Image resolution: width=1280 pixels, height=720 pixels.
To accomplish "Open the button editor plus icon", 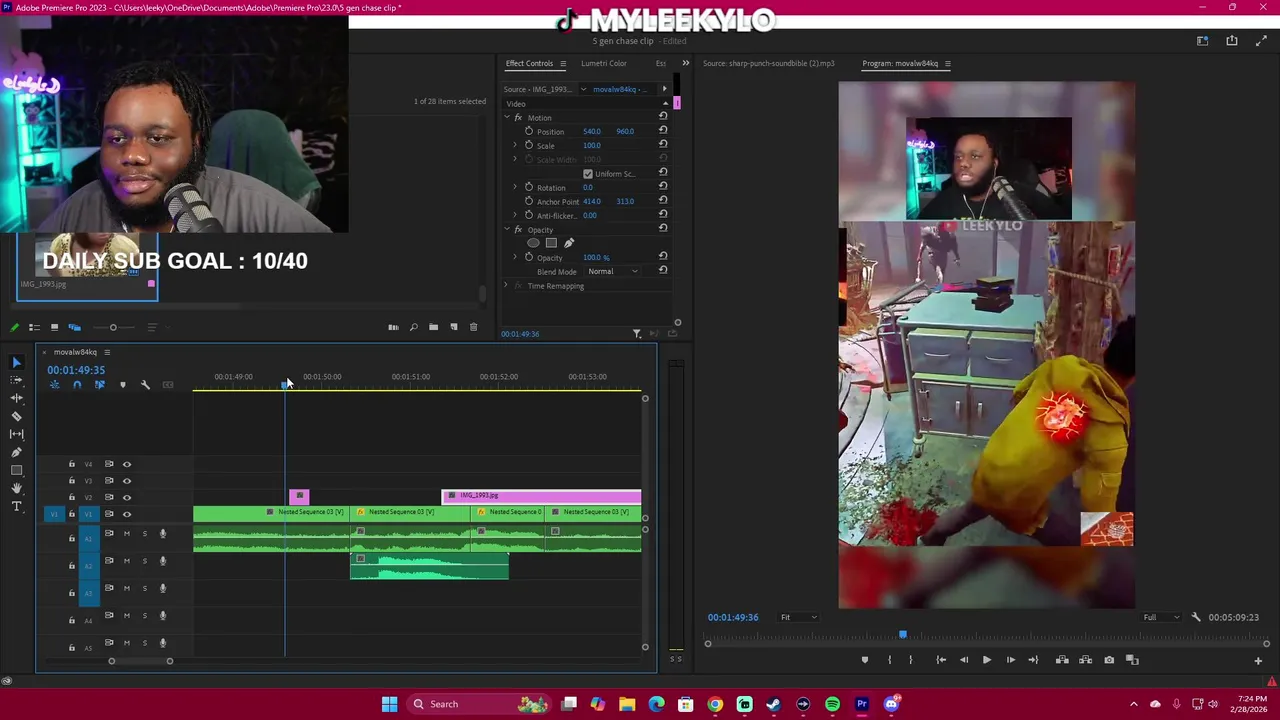I will click(1258, 660).
